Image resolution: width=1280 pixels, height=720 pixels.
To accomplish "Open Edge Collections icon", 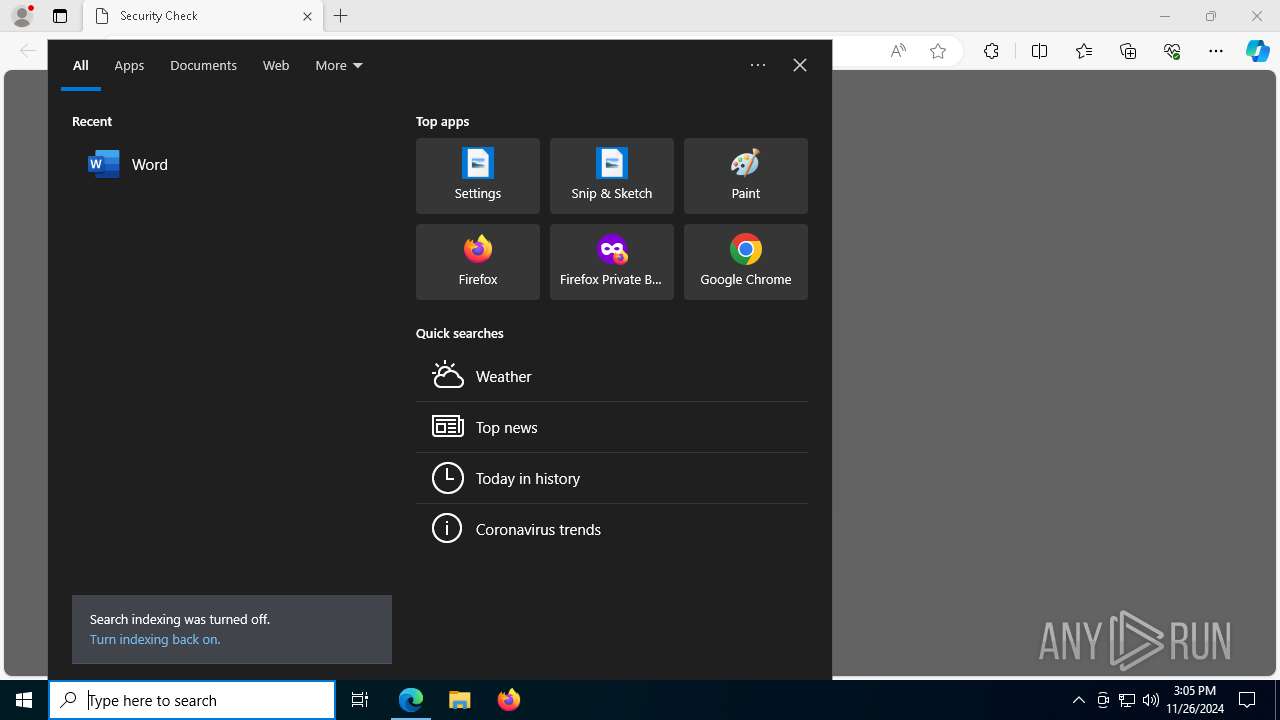I will (x=1128, y=51).
